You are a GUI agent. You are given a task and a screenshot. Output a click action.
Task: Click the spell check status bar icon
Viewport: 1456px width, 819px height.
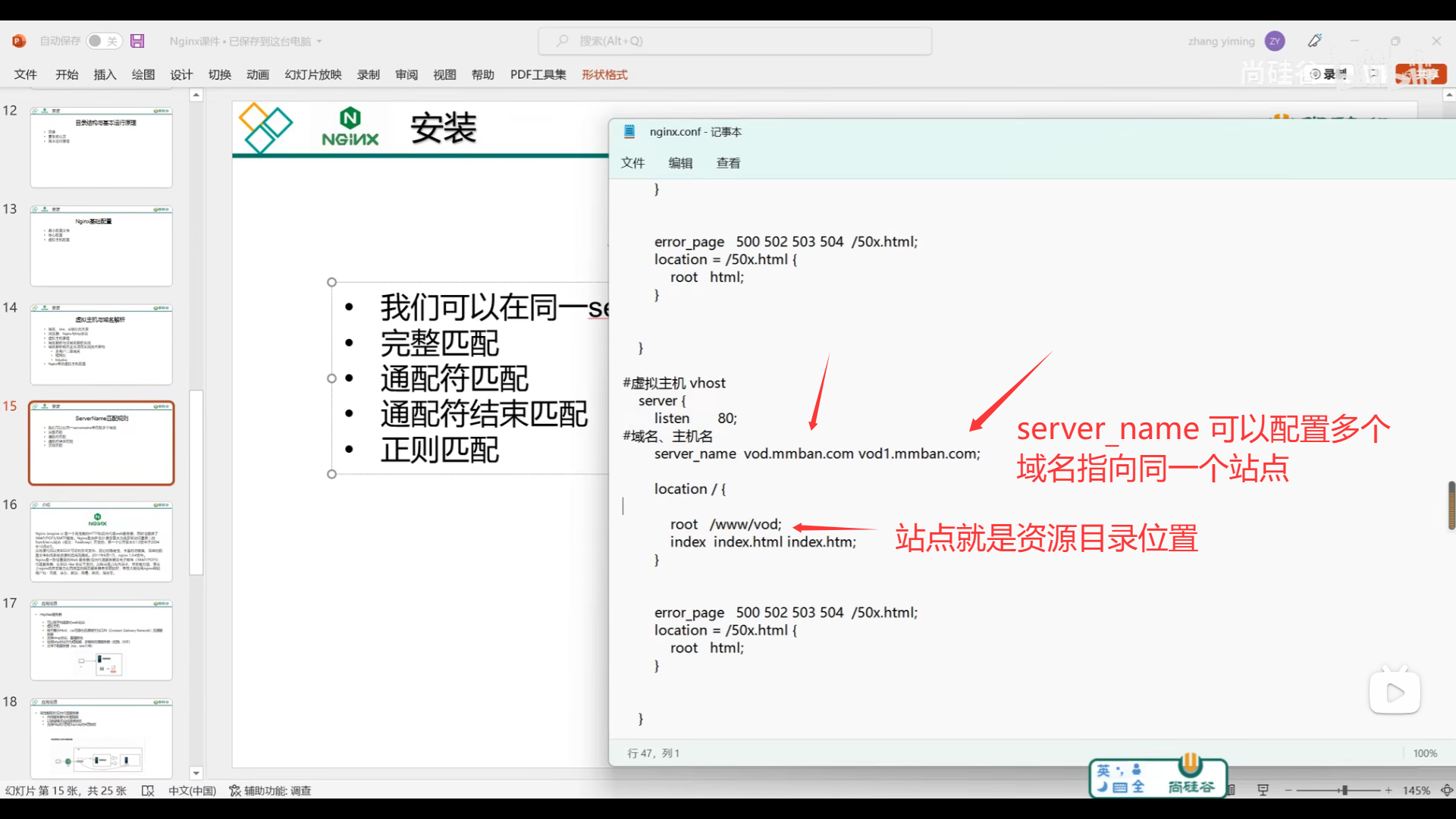pos(148,790)
